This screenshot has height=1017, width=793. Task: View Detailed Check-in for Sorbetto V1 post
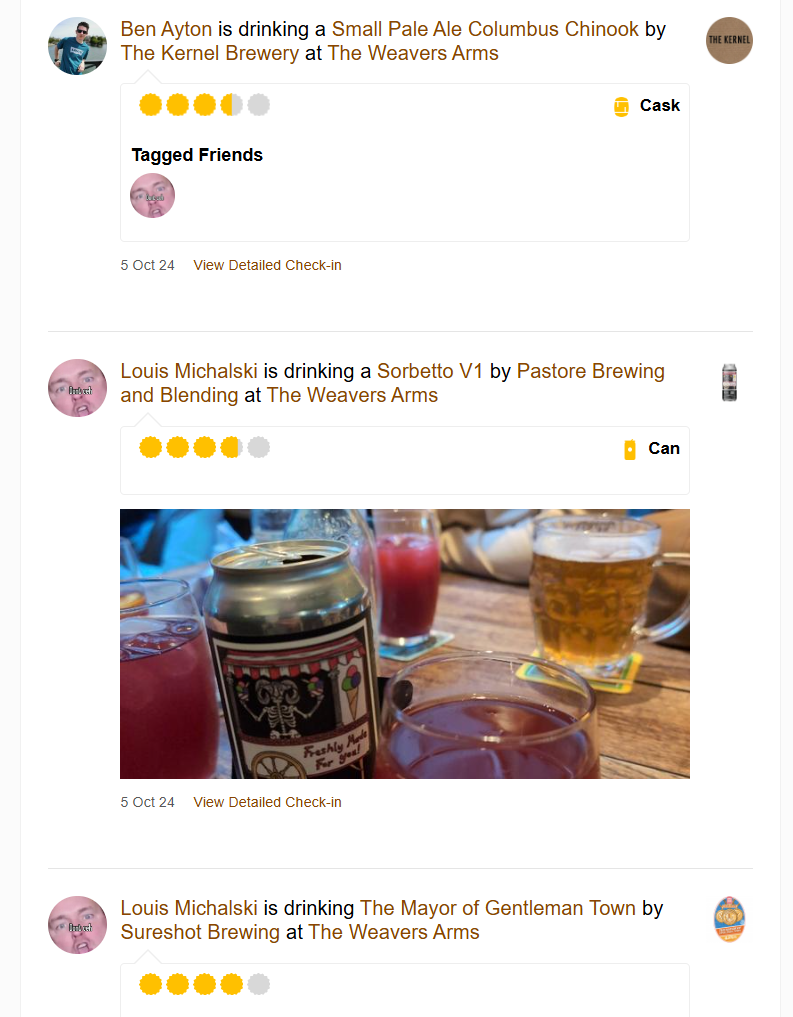pos(267,802)
